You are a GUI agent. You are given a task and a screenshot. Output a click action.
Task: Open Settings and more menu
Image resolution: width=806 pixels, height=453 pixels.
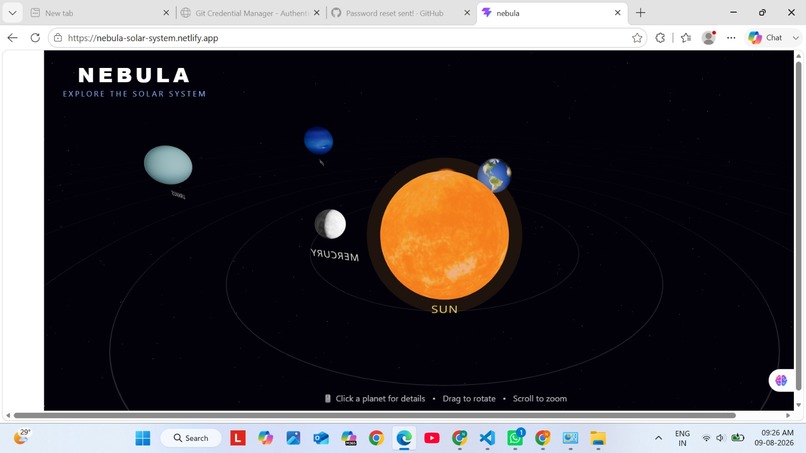[x=731, y=38]
